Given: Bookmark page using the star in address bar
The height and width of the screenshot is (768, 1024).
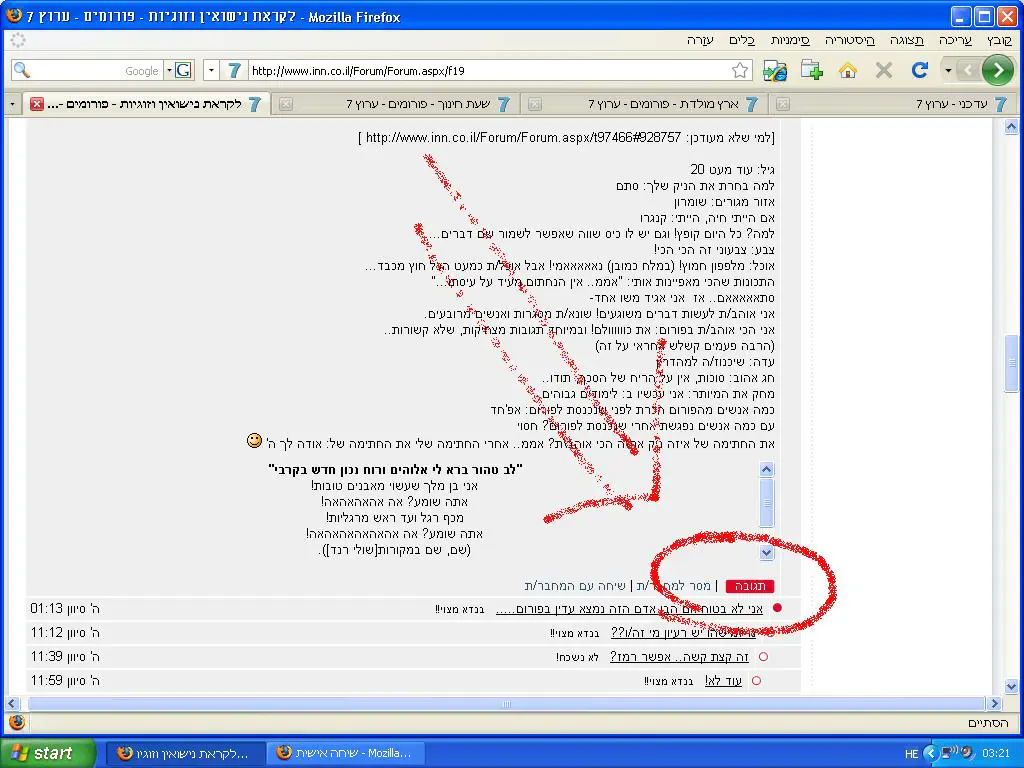Looking at the screenshot, I should coord(740,70).
